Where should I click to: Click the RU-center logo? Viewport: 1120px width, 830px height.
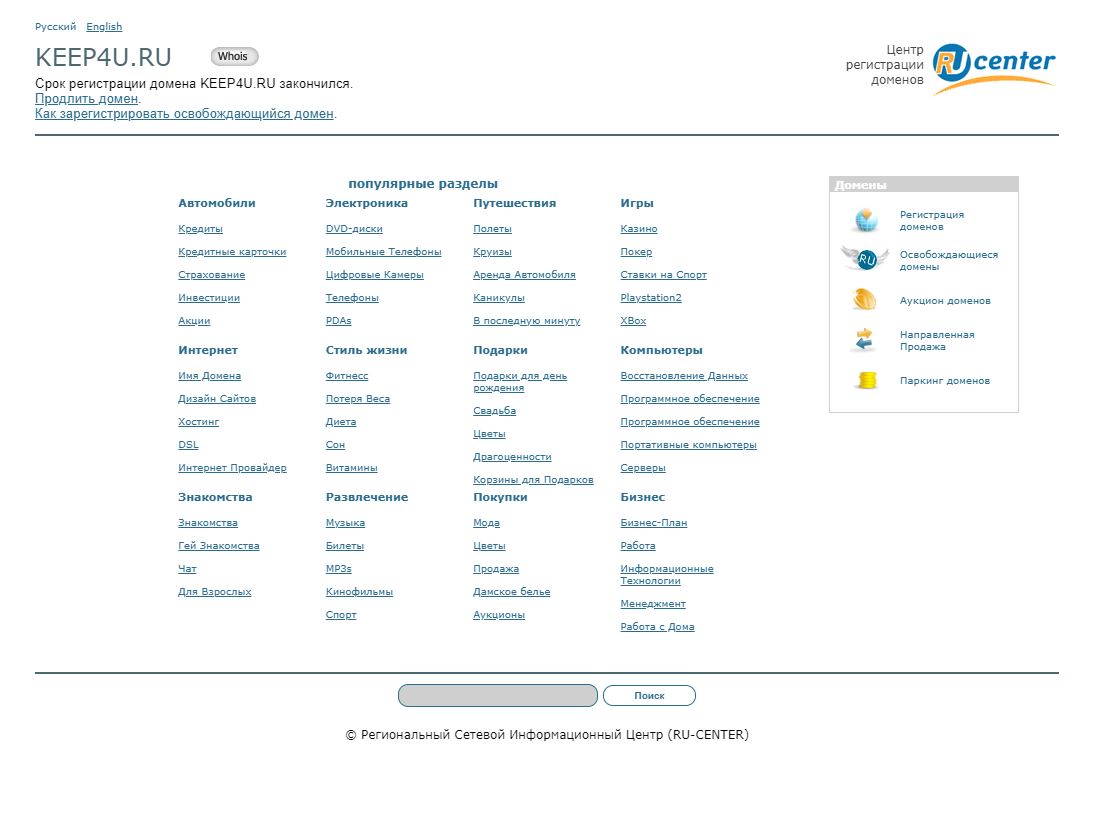click(x=994, y=68)
